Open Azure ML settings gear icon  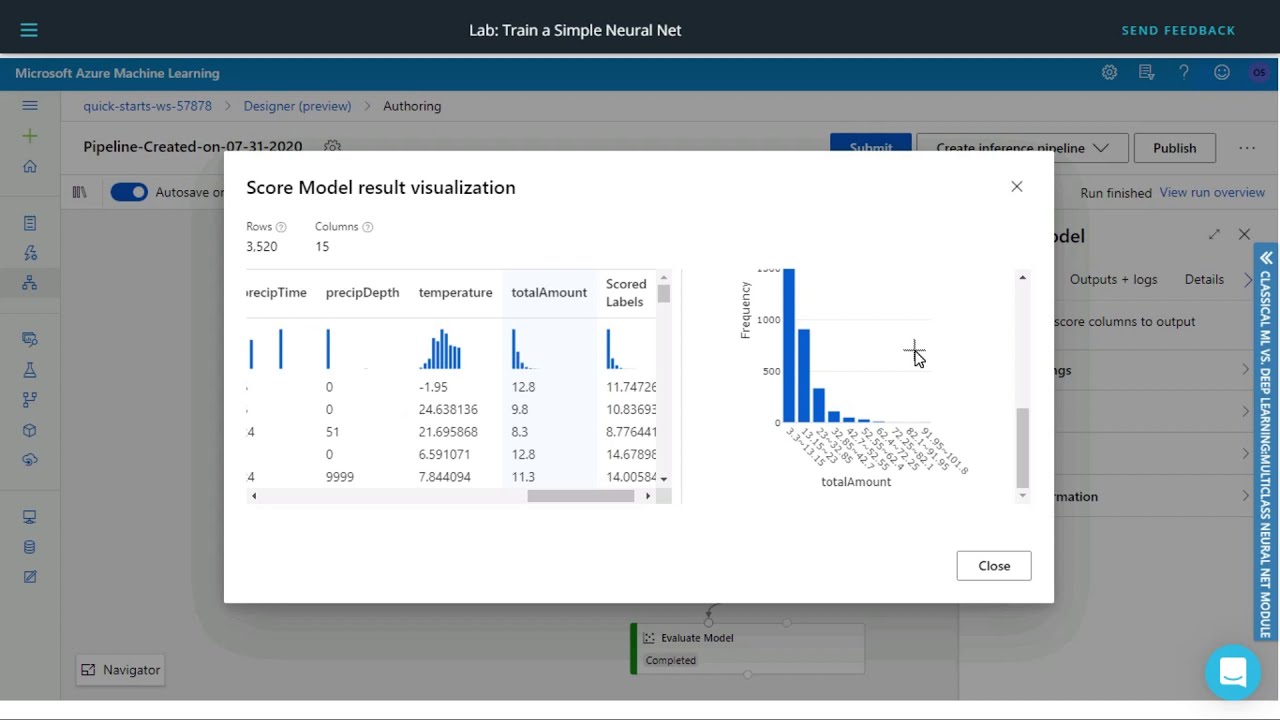(x=1110, y=72)
